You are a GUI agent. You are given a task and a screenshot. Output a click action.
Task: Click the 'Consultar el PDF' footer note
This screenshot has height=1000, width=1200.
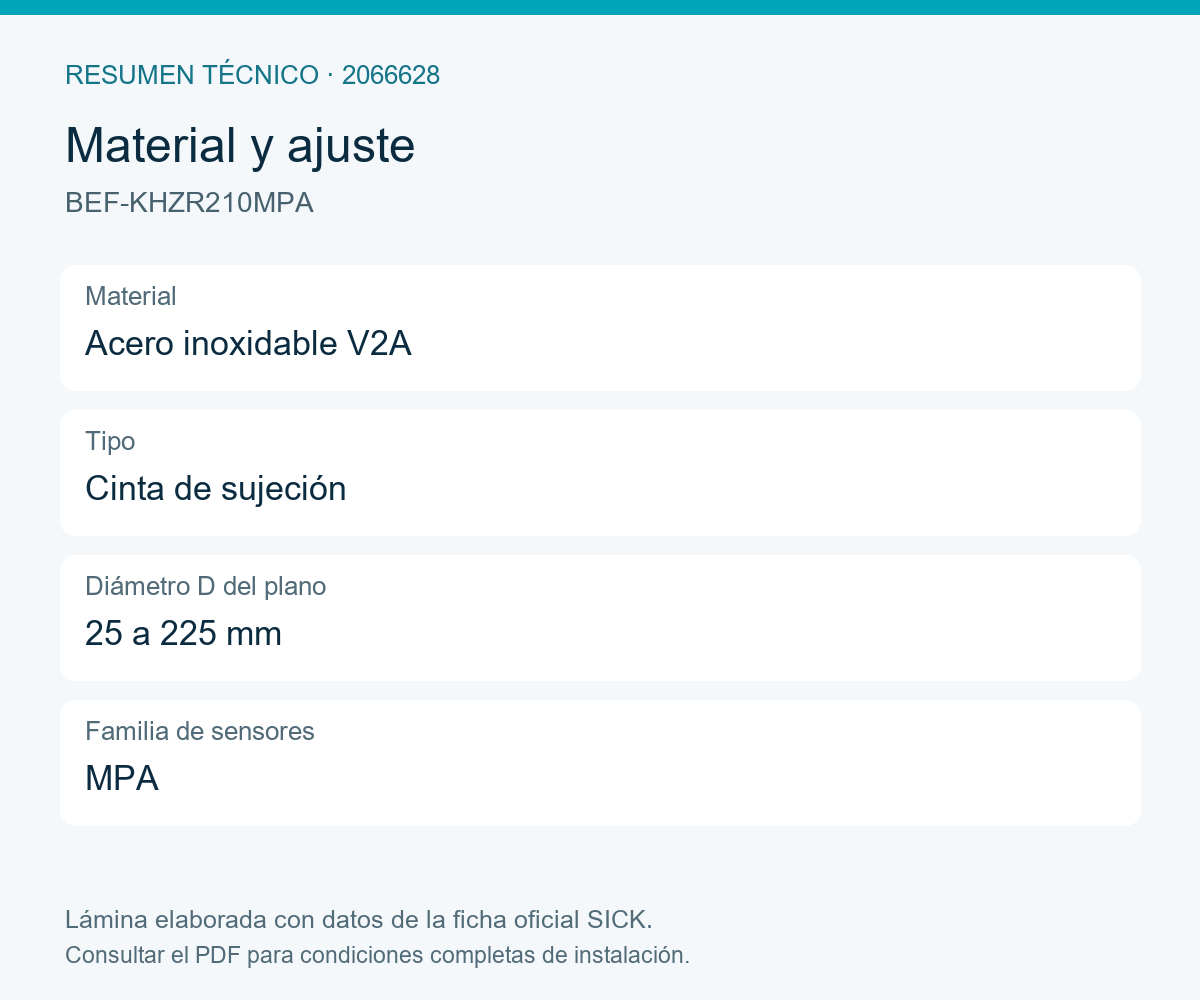pyautogui.click(x=377, y=955)
